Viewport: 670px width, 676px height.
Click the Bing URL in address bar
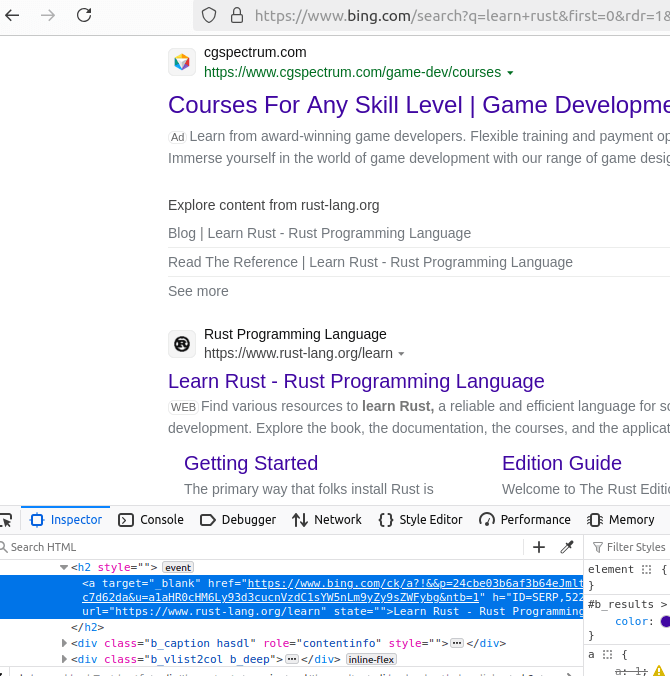[x=461, y=16]
